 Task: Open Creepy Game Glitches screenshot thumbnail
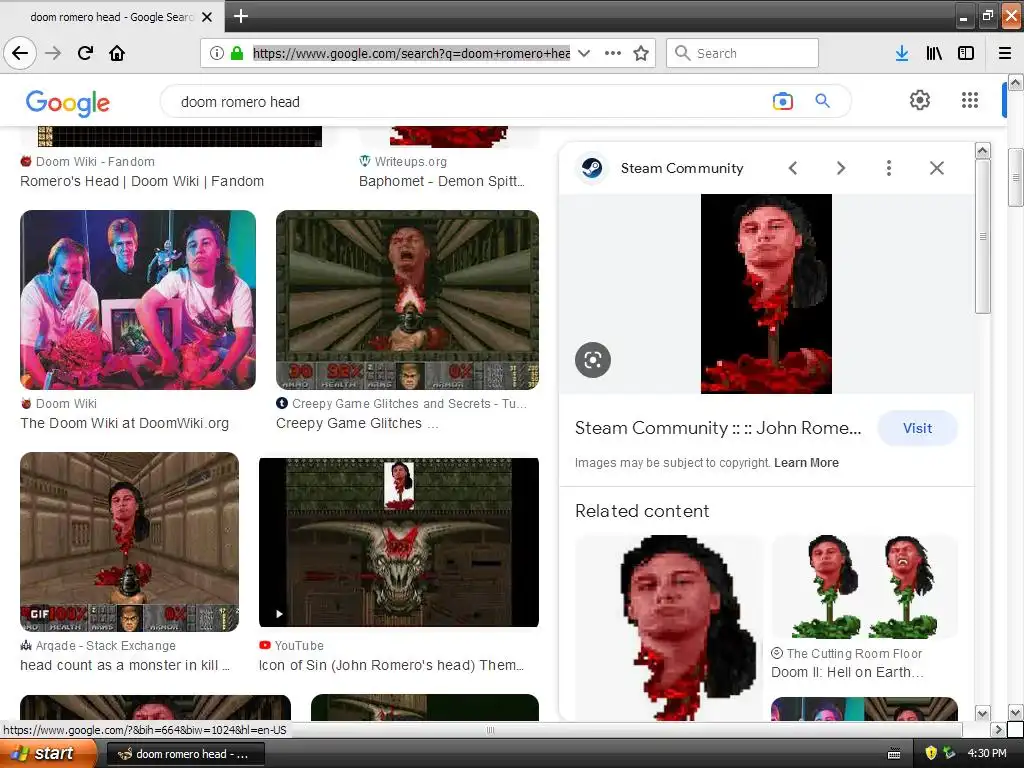click(x=408, y=300)
